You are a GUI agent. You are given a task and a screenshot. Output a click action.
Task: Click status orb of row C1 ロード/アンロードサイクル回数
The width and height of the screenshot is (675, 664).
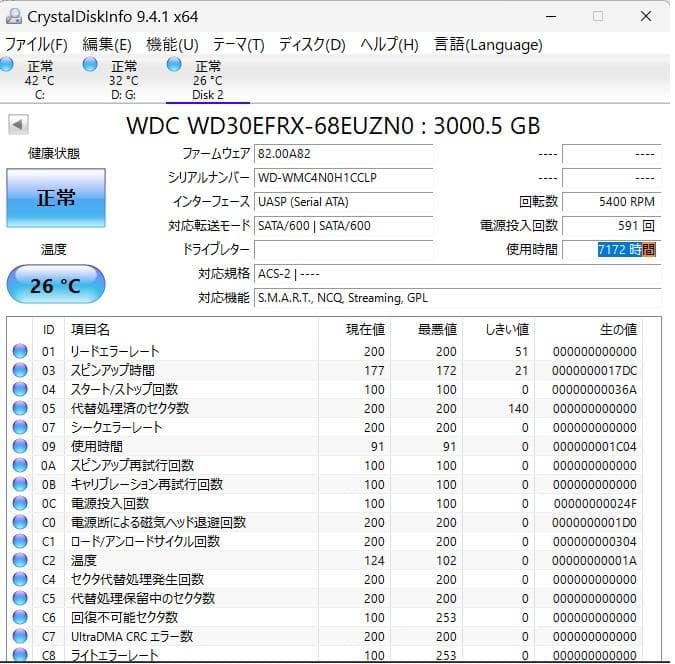point(20,541)
